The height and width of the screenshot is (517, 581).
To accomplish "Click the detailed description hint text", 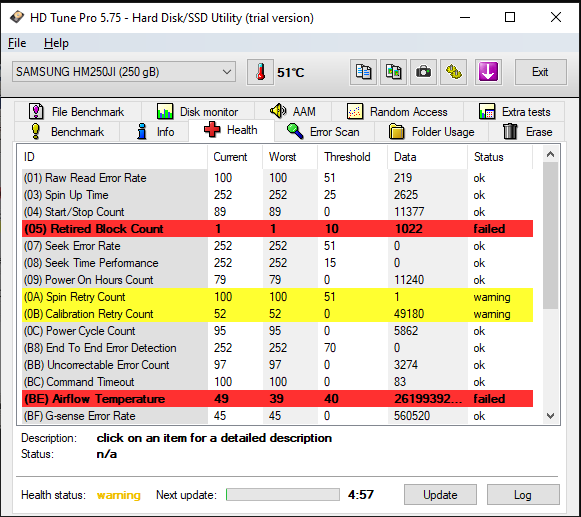I will coord(214,438).
